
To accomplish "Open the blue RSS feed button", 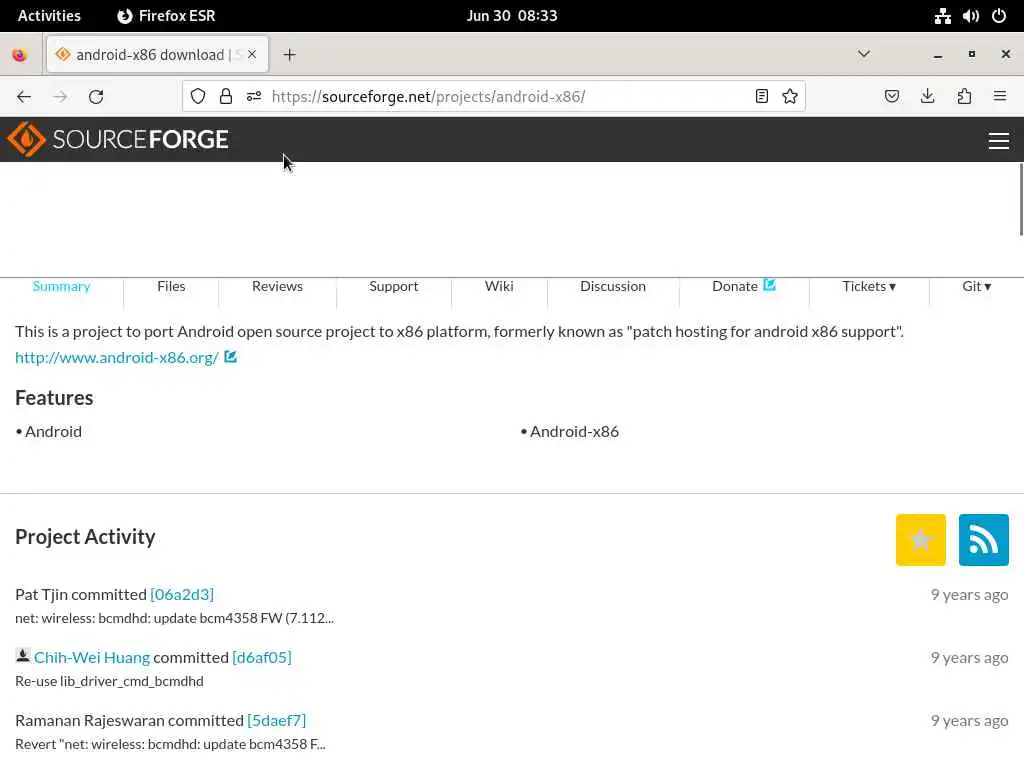I will point(983,539).
